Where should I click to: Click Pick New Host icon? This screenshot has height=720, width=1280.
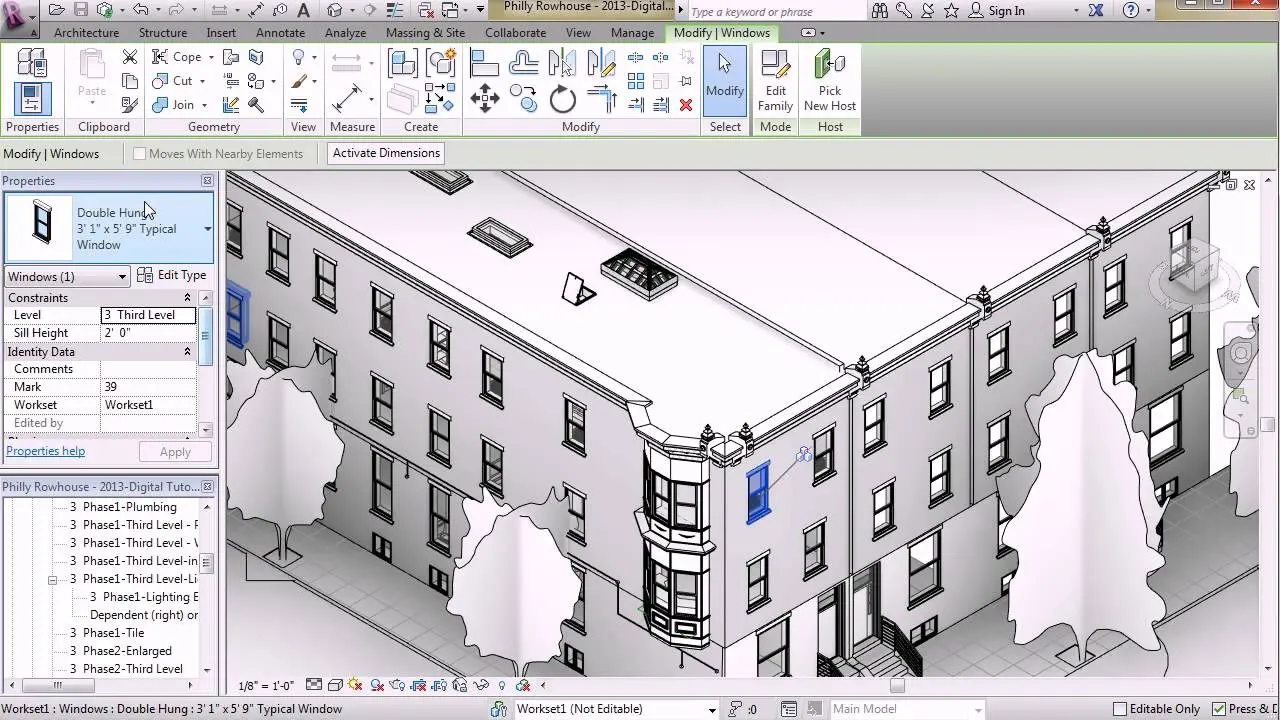click(x=830, y=81)
